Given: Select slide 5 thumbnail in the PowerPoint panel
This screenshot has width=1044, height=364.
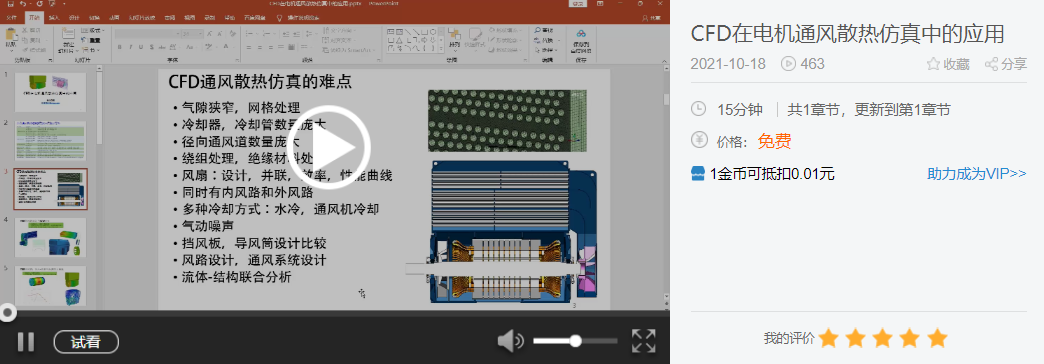Looking at the screenshot, I should [x=51, y=286].
